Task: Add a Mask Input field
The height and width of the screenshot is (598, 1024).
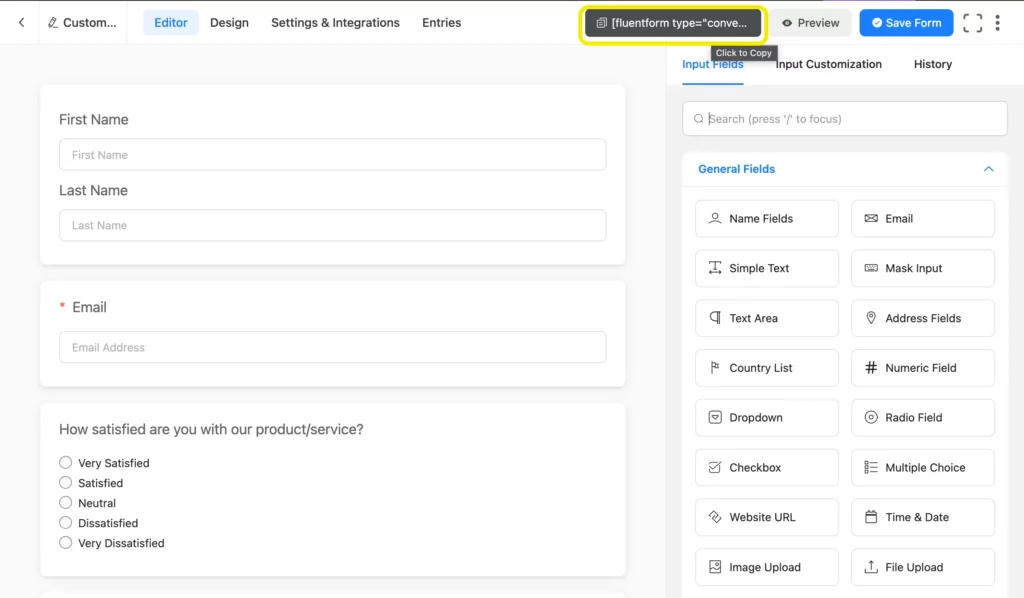Action: [923, 268]
